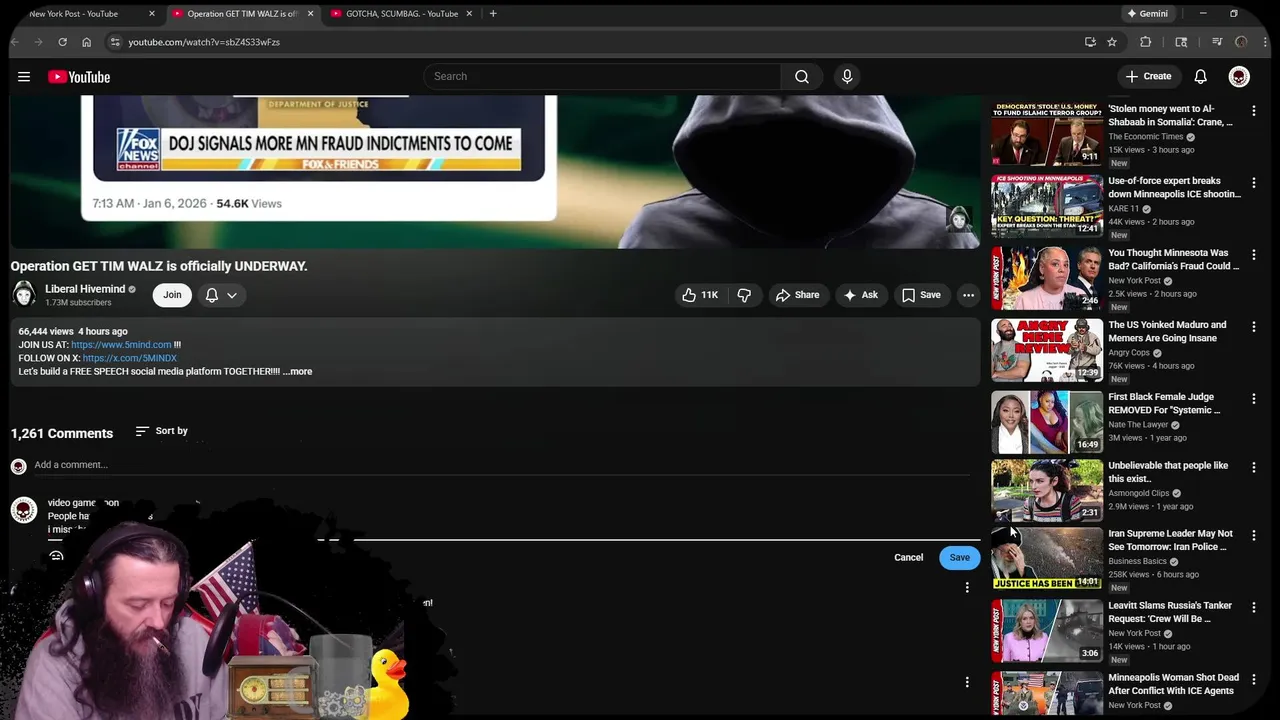Open options menu for KARE 11 video

click(x=1254, y=183)
